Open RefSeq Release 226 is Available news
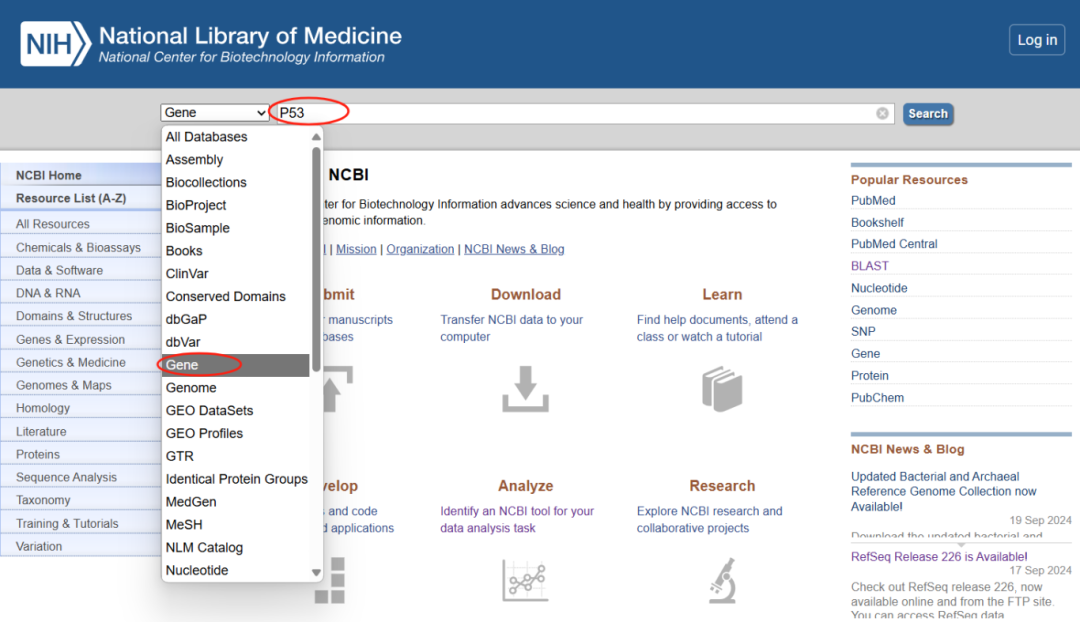The width and height of the screenshot is (1080, 622). click(939, 556)
